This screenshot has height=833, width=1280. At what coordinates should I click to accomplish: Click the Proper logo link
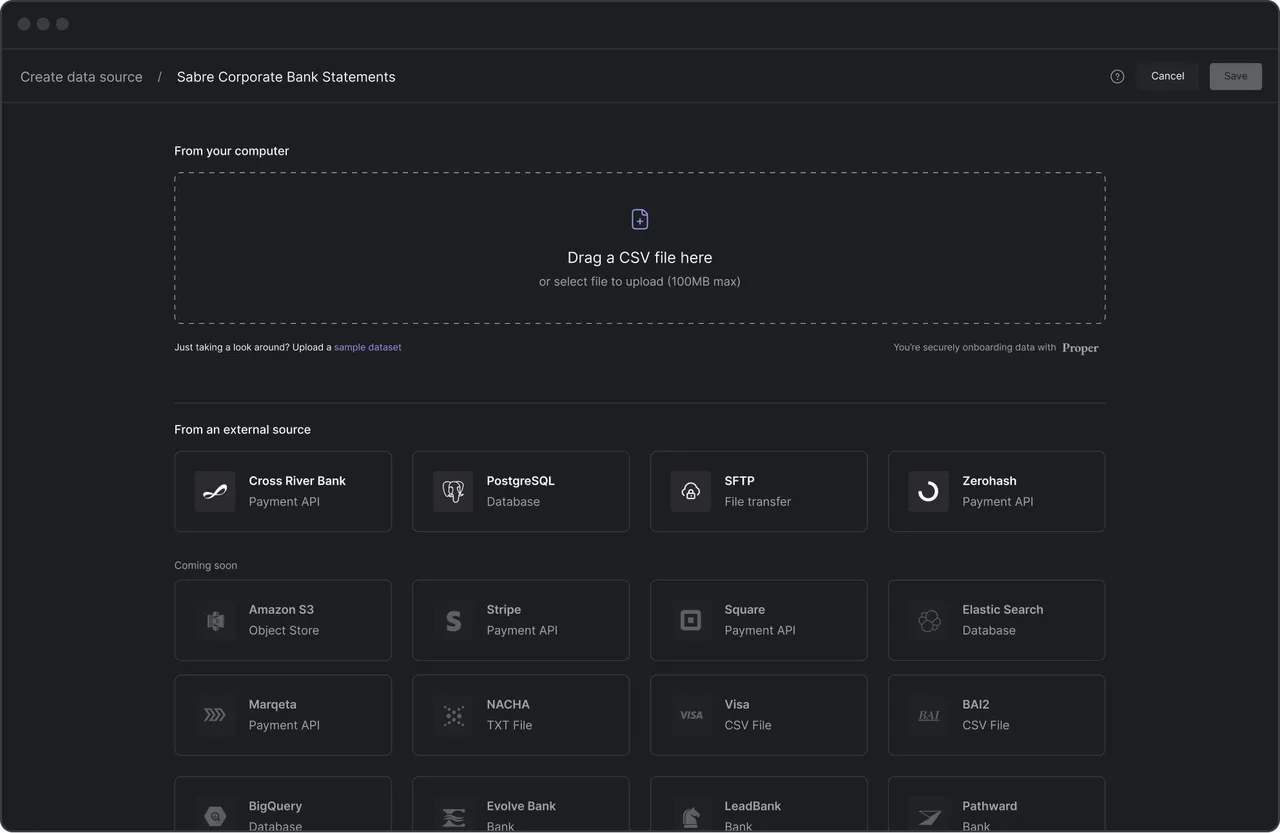(1080, 348)
